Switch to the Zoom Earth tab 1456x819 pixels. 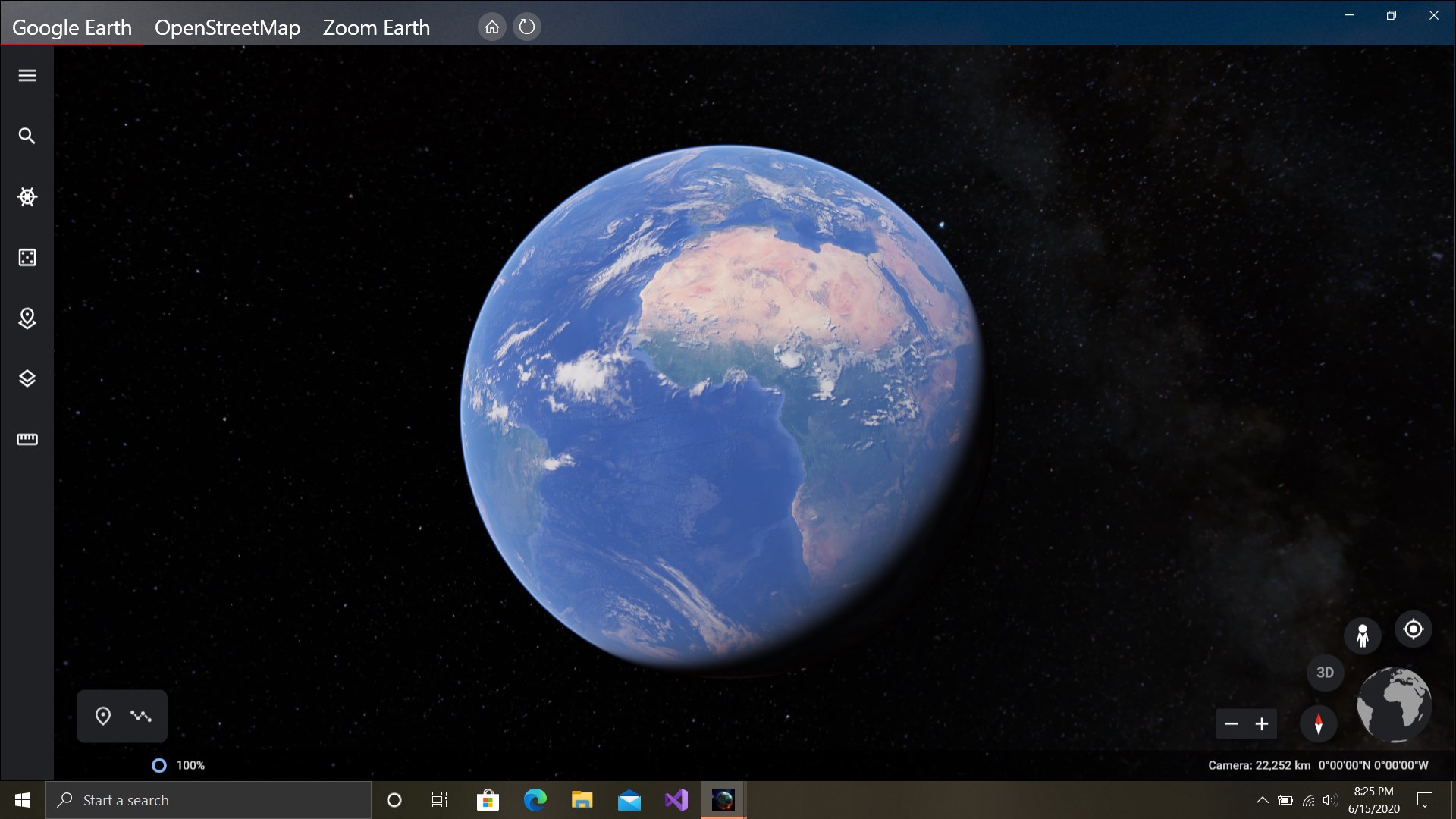tap(376, 27)
